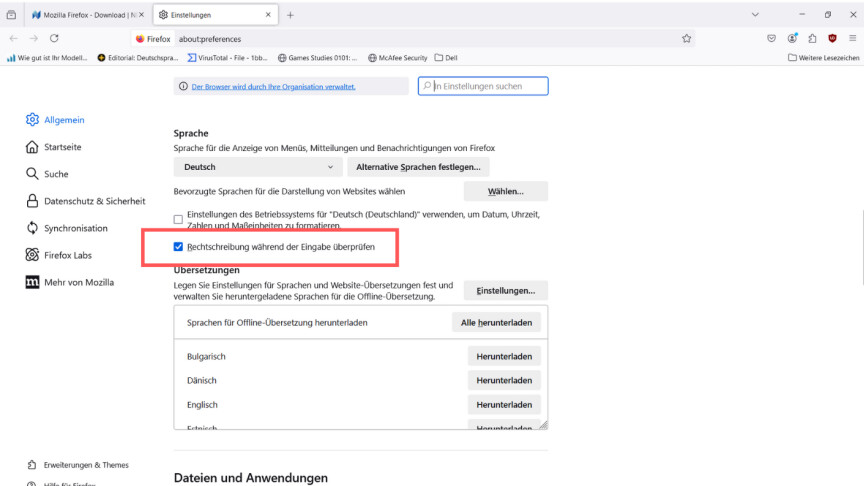The width and height of the screenshot is (864, 486).
Task: Show list of all tabs chevron
Action: point(755,15)
